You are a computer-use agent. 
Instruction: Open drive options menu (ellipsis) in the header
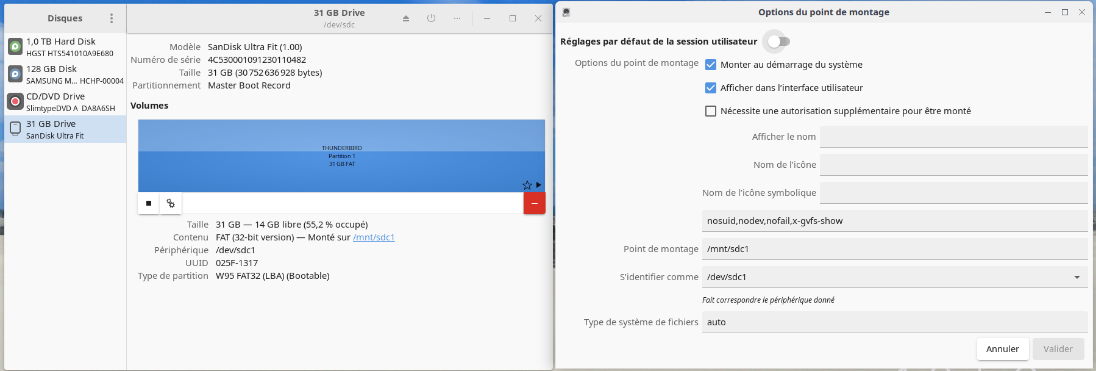[x=456, y=18]
